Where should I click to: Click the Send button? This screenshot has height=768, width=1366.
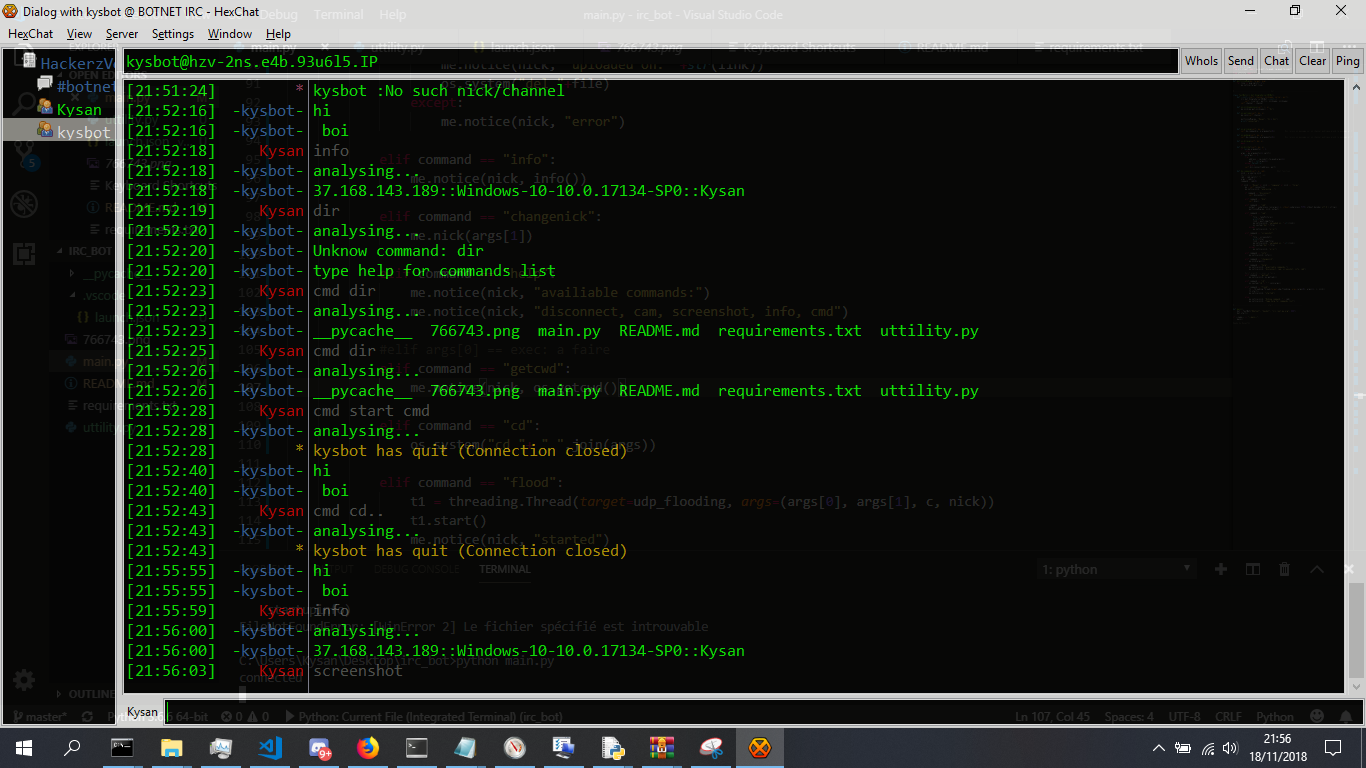(x=1241, y=61)
